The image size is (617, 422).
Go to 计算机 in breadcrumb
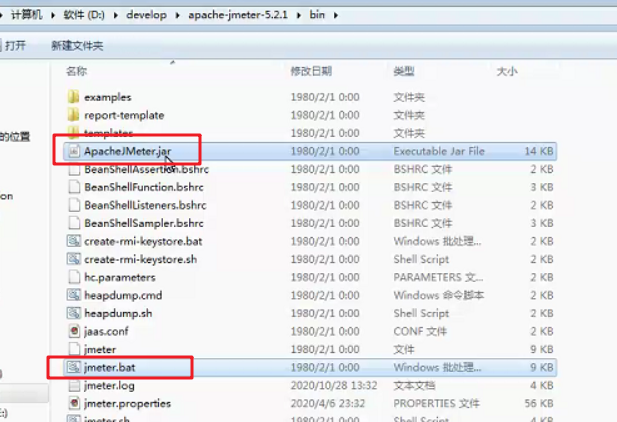pyautogui.click(x=26, y=15)
